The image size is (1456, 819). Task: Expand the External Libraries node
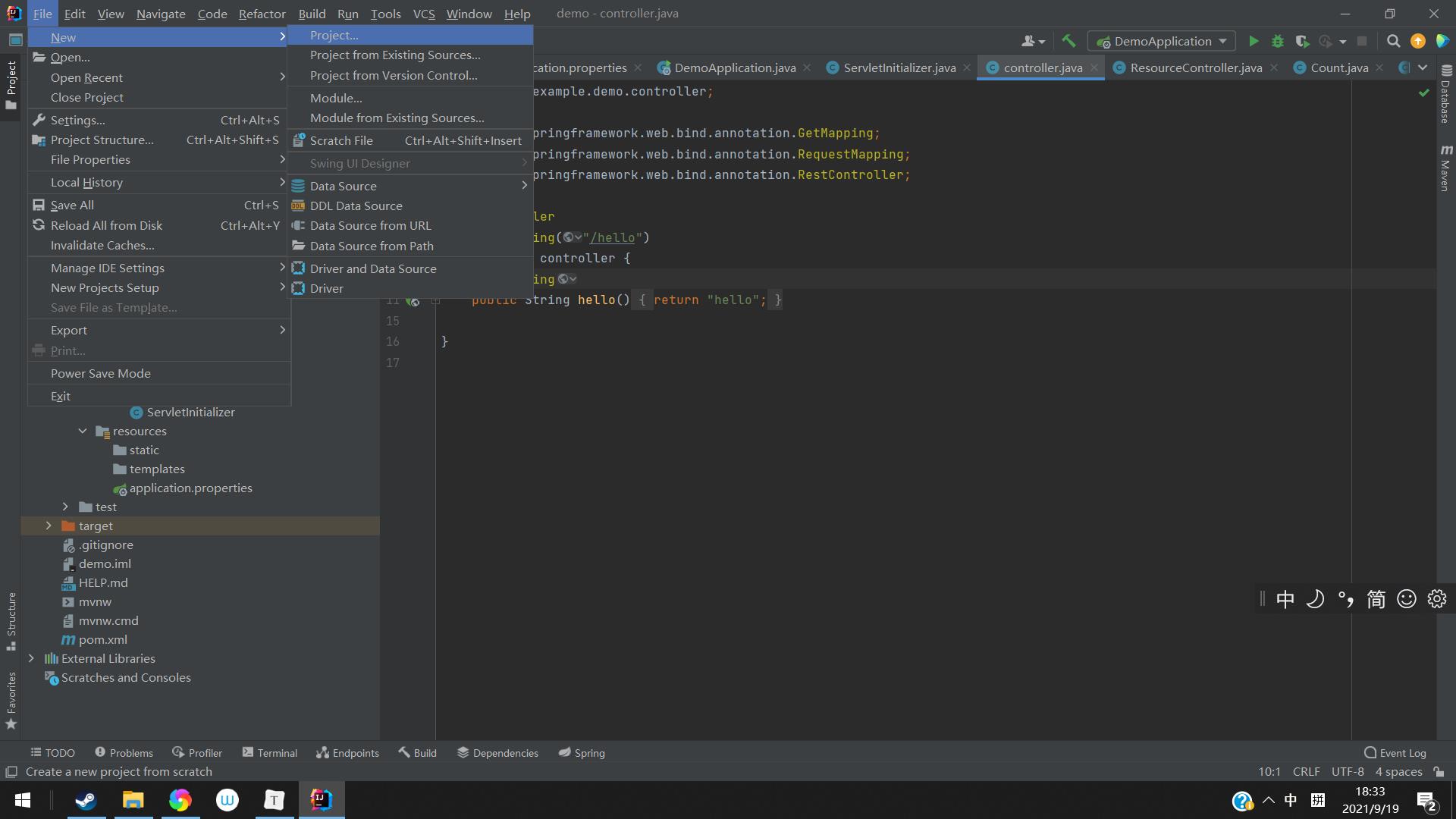point(31,658)
